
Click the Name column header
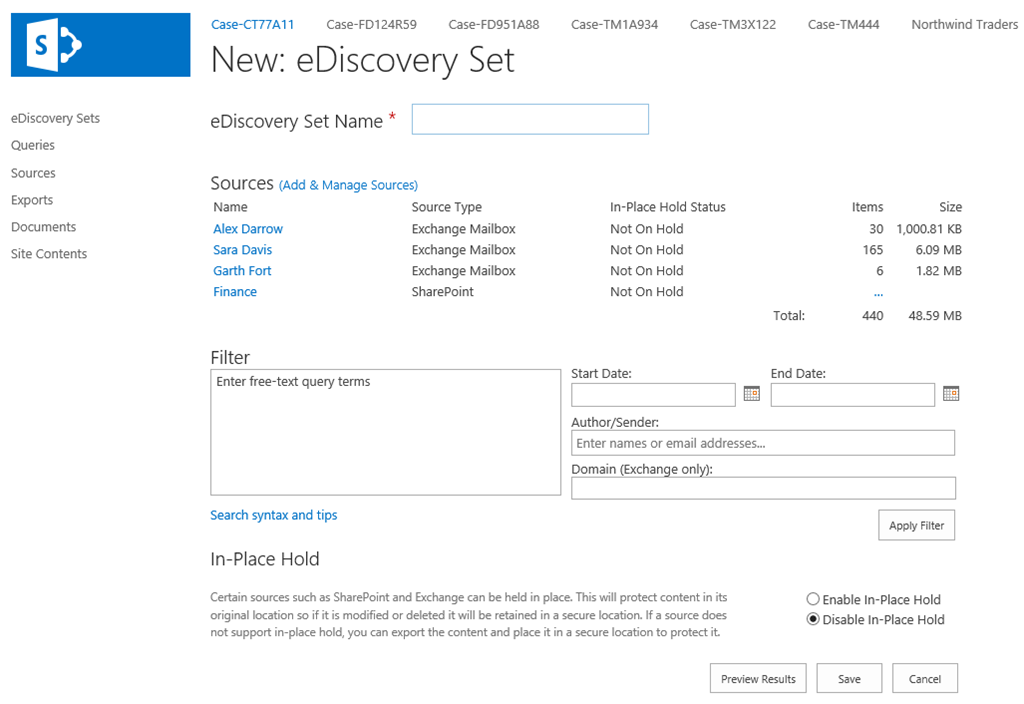pos(231,207)
